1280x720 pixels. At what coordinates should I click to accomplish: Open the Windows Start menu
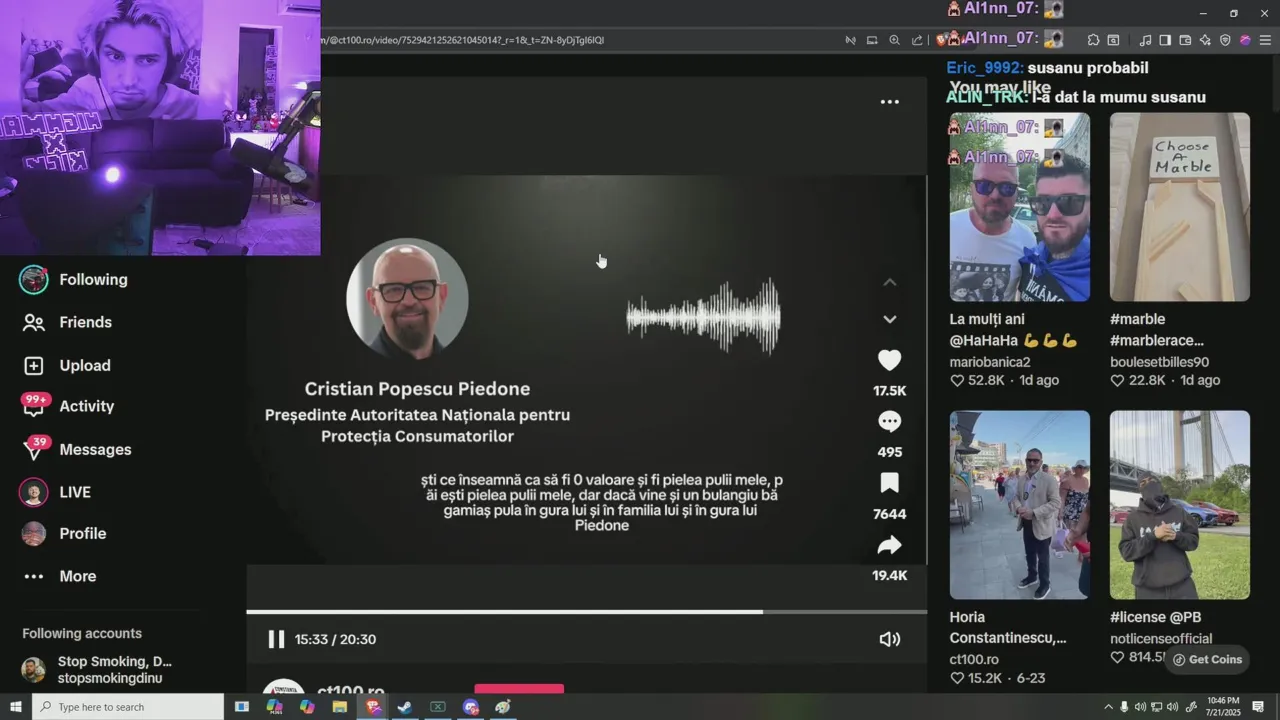[15, 707]
